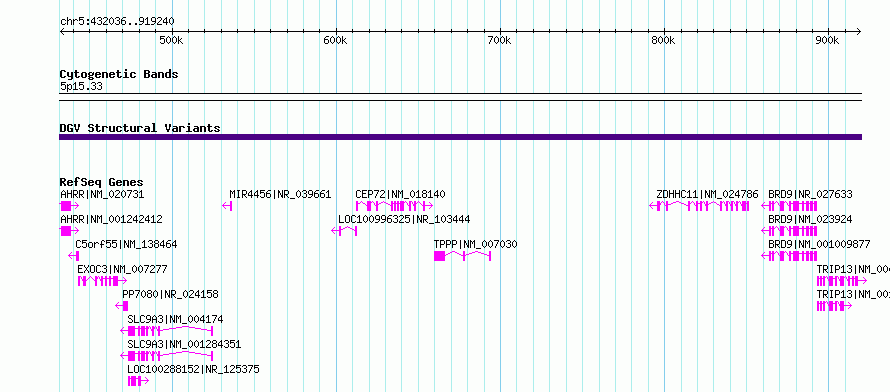Select the BRD9|NR_027633 label
This screenshot has height=392, width=890.
[810, 195]
